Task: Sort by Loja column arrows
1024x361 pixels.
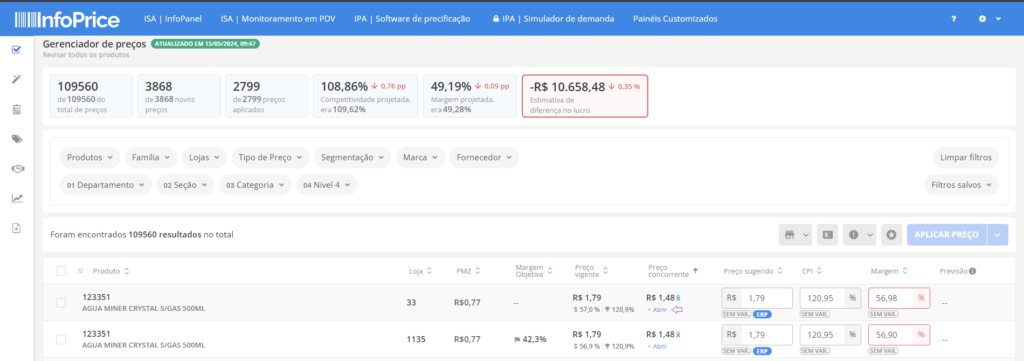Action: click(429, 271)
